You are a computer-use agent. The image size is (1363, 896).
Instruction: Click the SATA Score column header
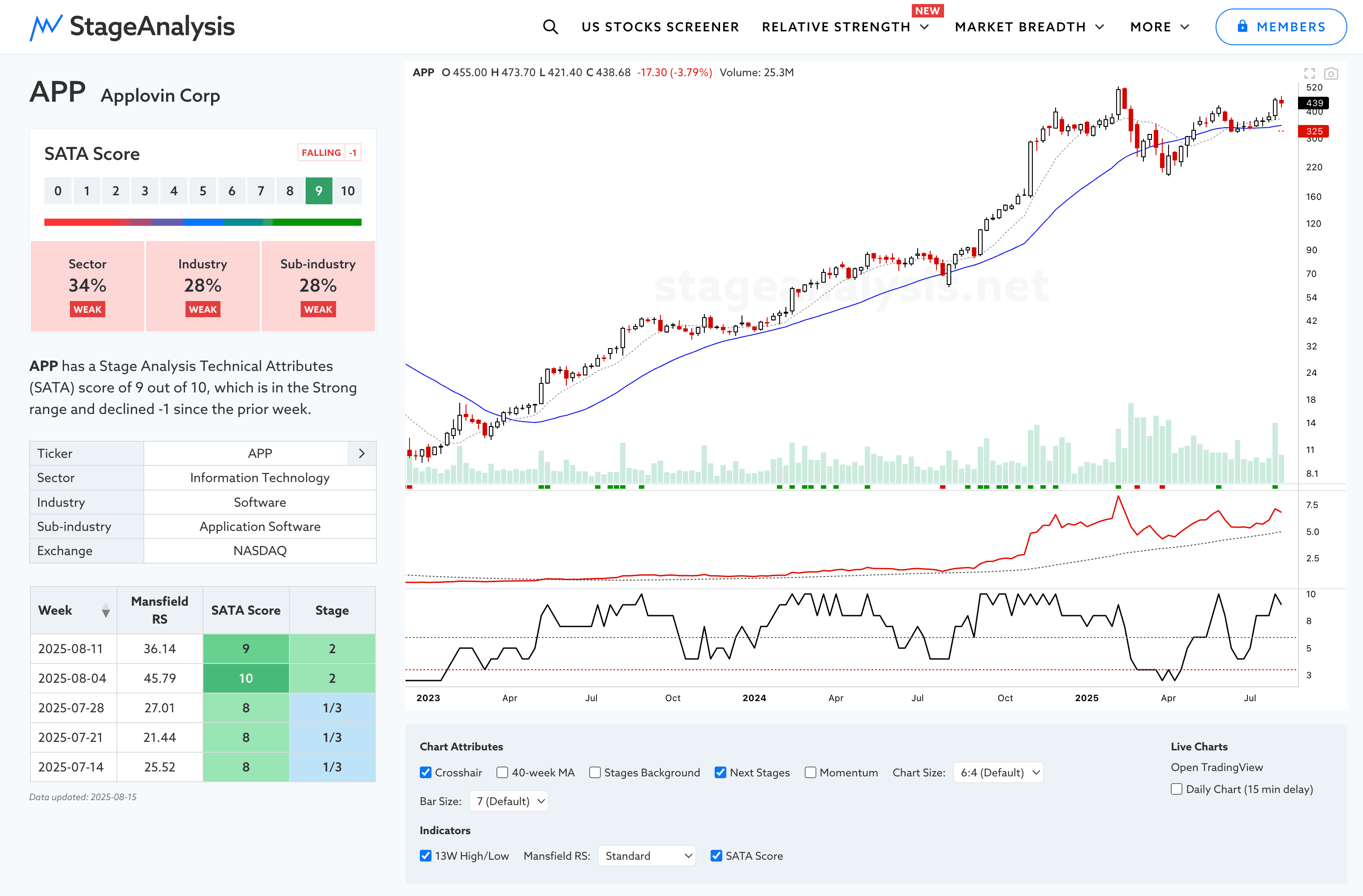coord(246,610)
